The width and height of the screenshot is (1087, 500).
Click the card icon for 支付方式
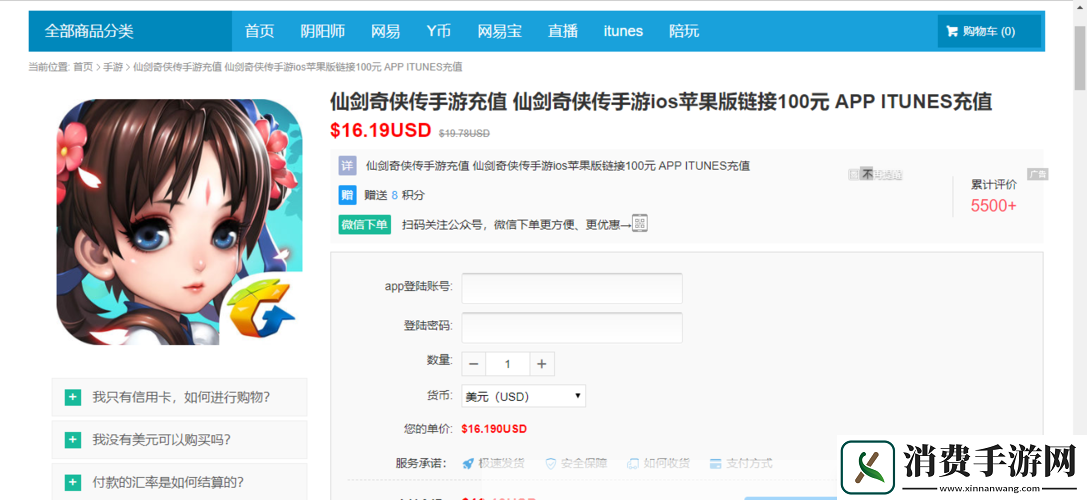click(x=715, y=463)
